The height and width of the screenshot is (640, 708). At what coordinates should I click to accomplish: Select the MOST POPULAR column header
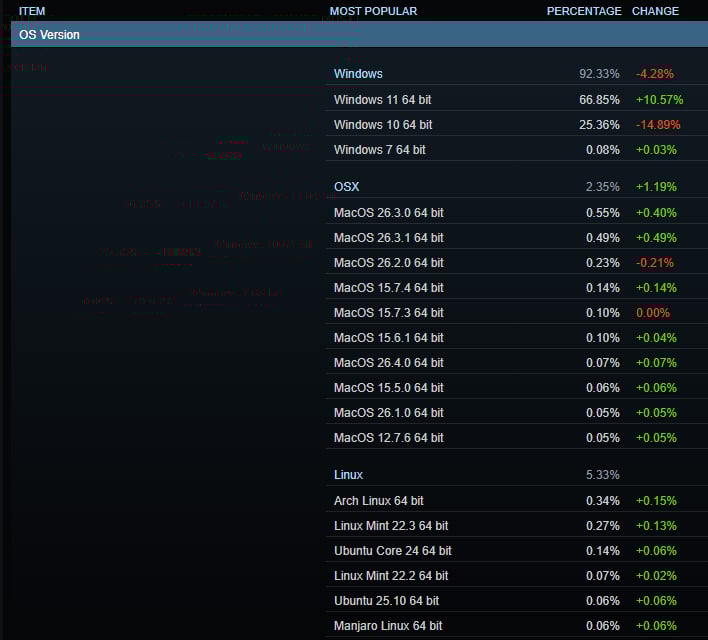point(373,11)
